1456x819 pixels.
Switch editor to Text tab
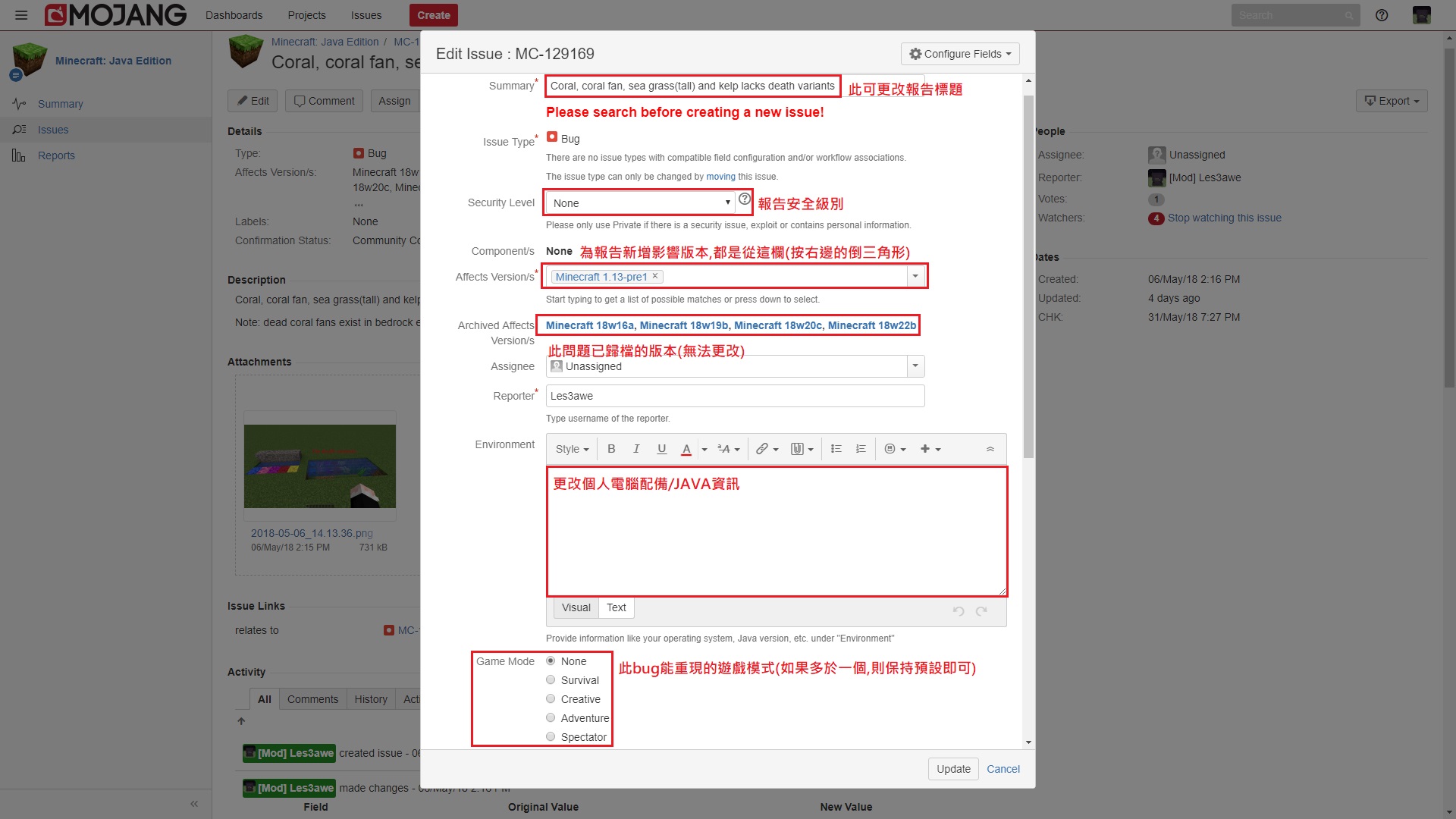click(617, 607)
